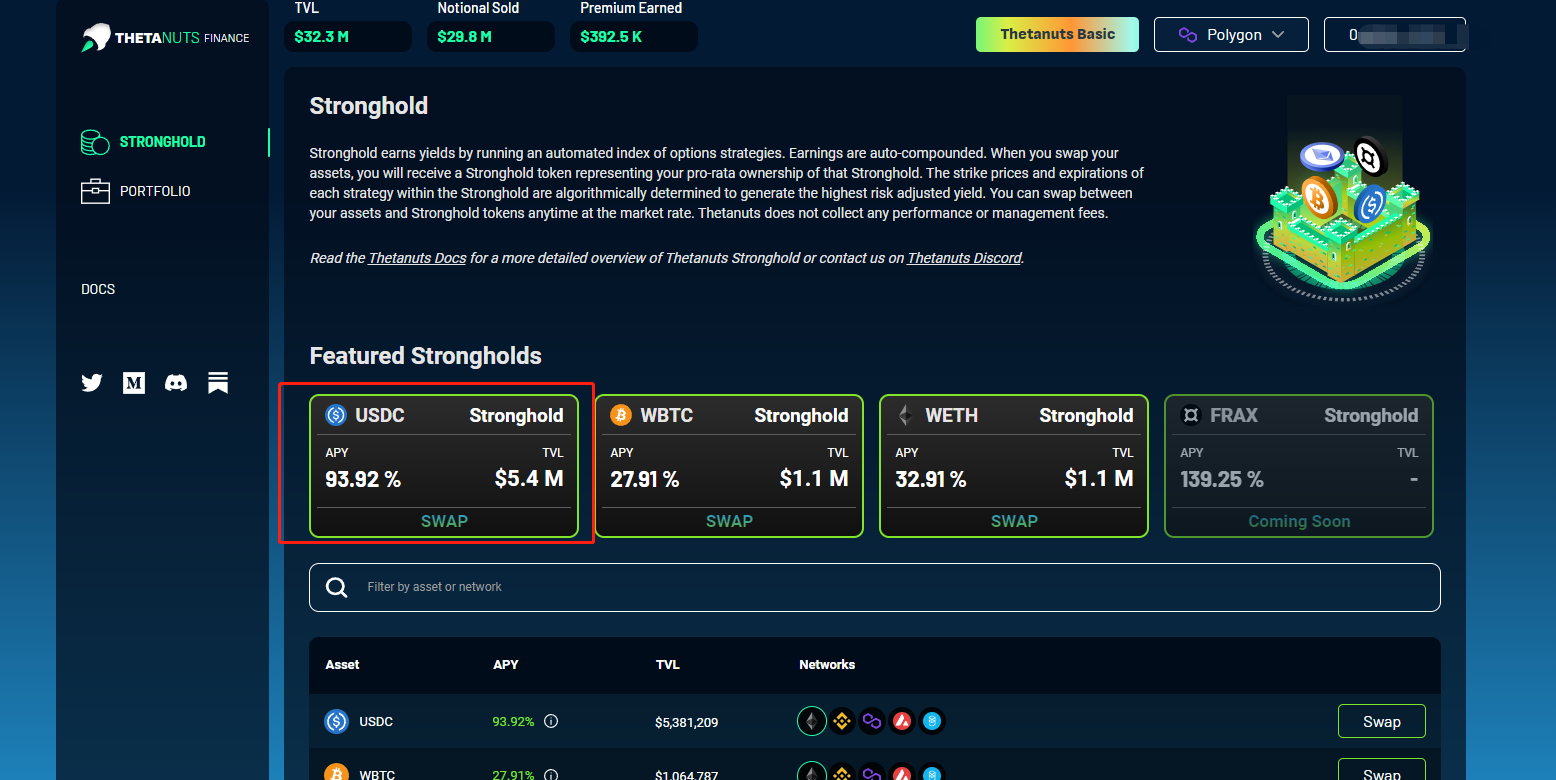
Task: Click the Swap button in USDC table row
Action: pos(1382,721)
